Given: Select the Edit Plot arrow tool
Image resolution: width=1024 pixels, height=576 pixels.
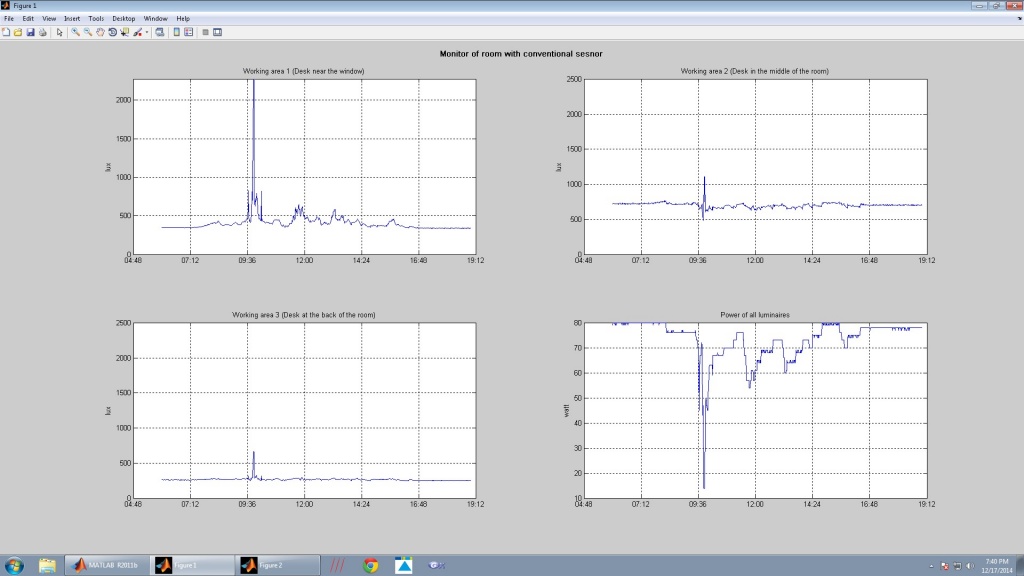Looking at the screenshot, I should coord(59,32).
